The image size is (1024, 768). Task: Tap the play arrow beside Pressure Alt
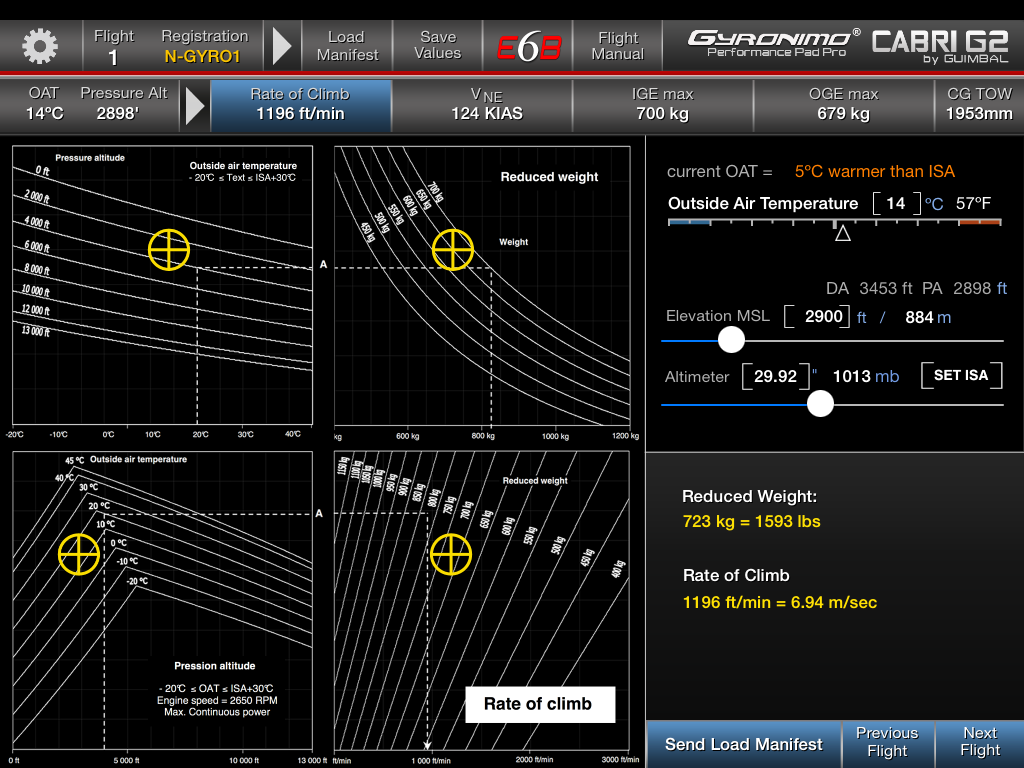pyautogui.click(x=195, y=105)
